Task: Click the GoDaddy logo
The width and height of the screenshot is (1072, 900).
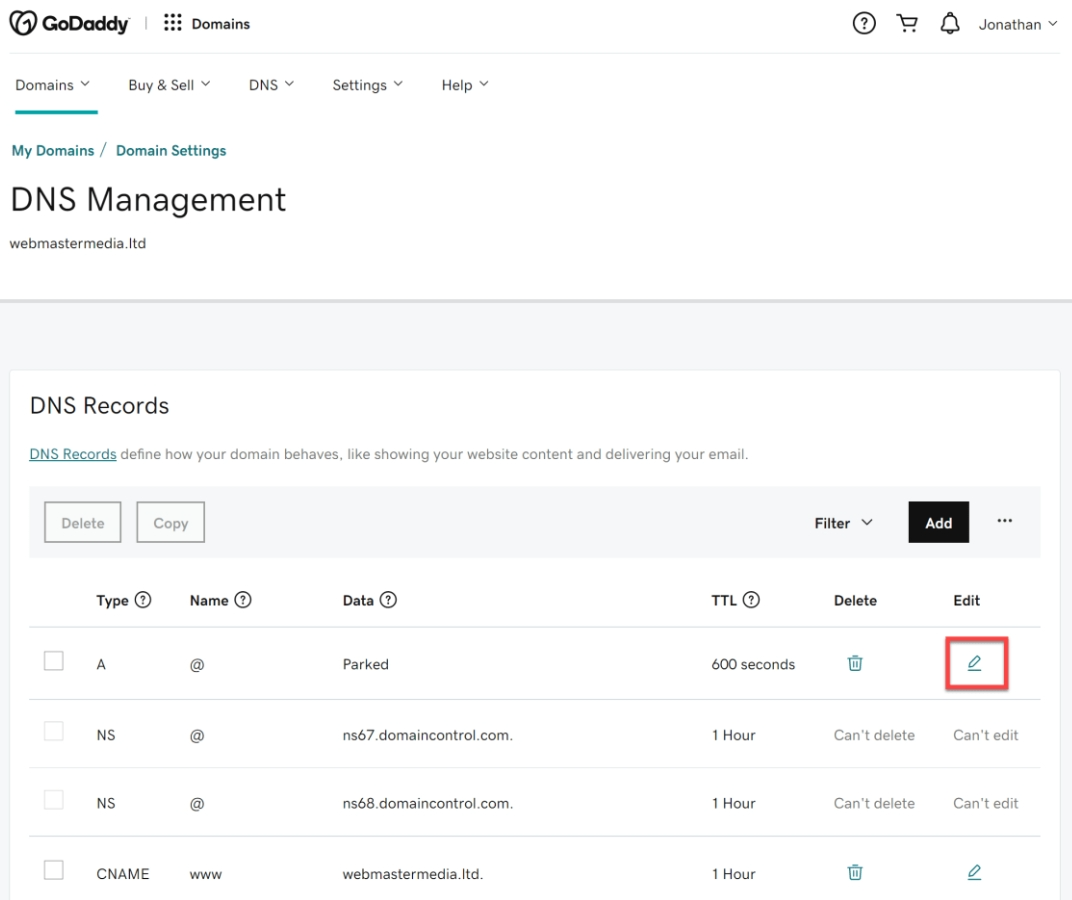Action: click(x=69, y=24)
